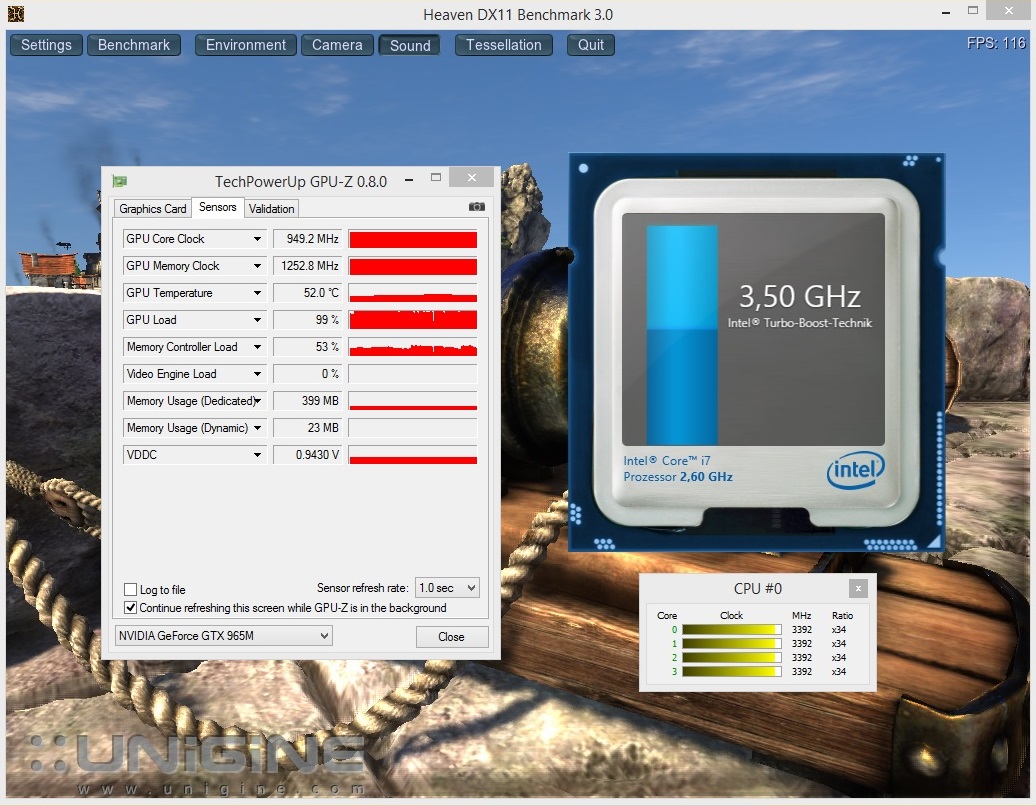Click the GPU-Z window title bar text

pos(301,182)
